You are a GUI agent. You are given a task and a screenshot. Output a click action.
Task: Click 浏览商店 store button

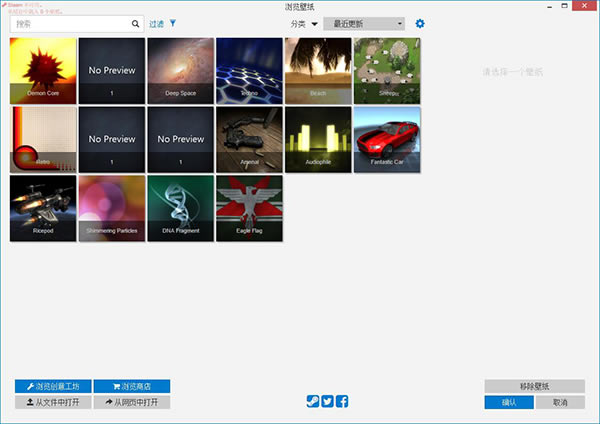coord(132,386)
